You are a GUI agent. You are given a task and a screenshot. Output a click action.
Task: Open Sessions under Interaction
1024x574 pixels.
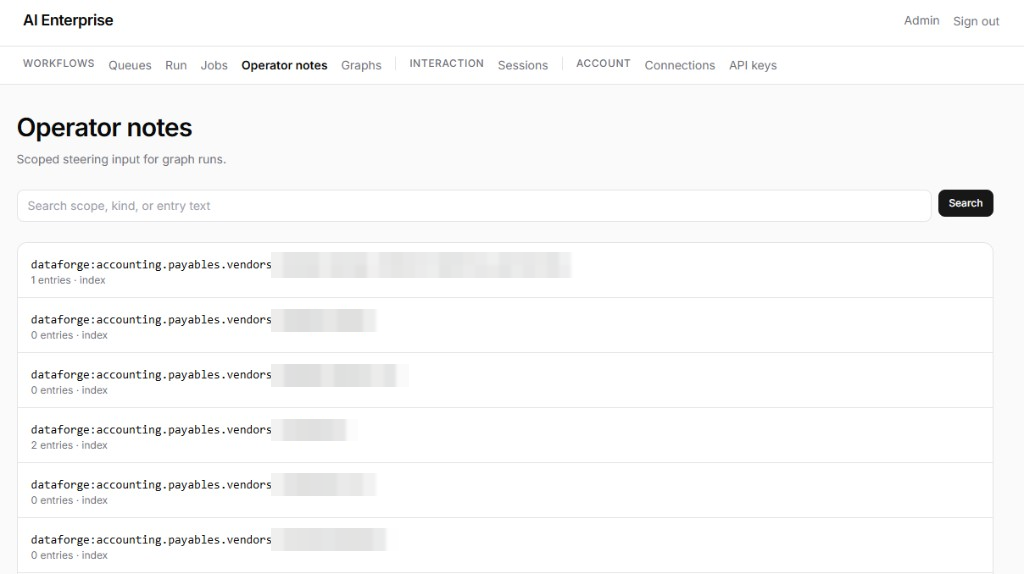click(522, 65)
